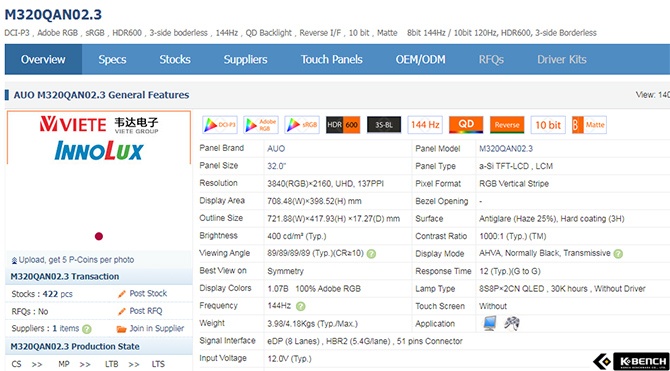Click help icon next to Viewing Angle value

point(371,254)
